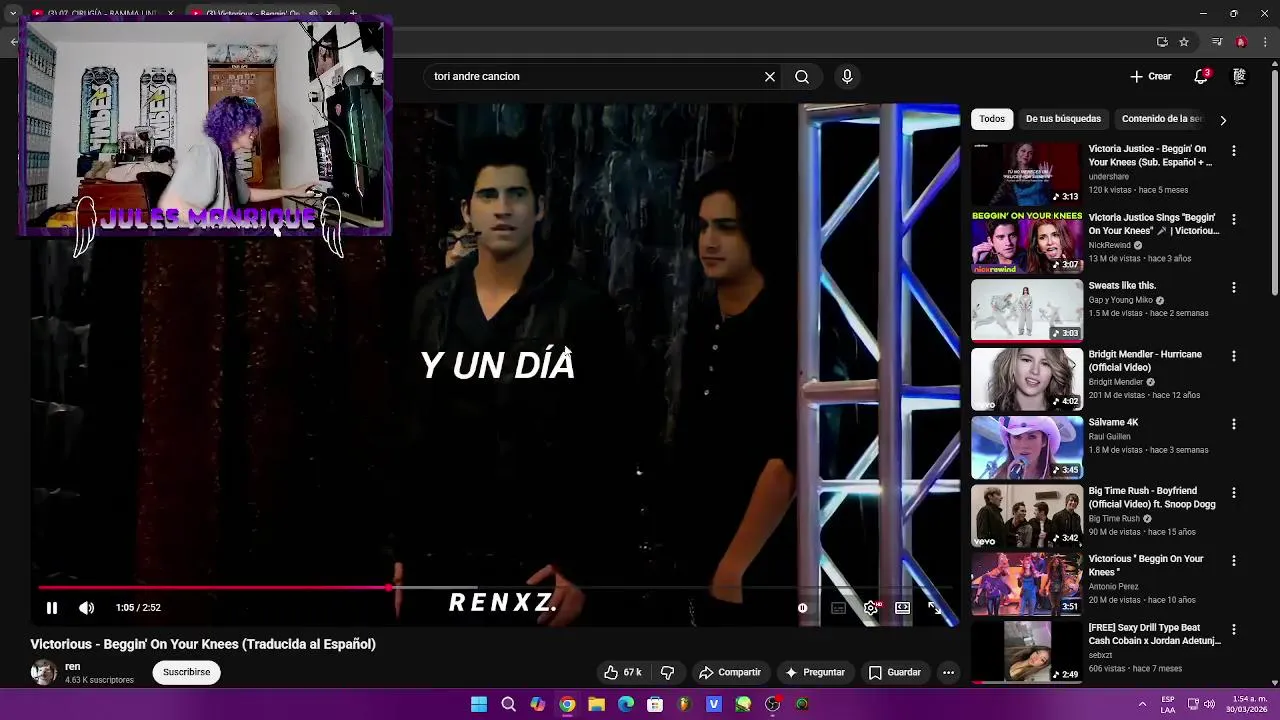This screenshot has width=1280, height=720.
Task: Open options for 'Bridgit Mendler - Hurricane'
Action: 1233,356
